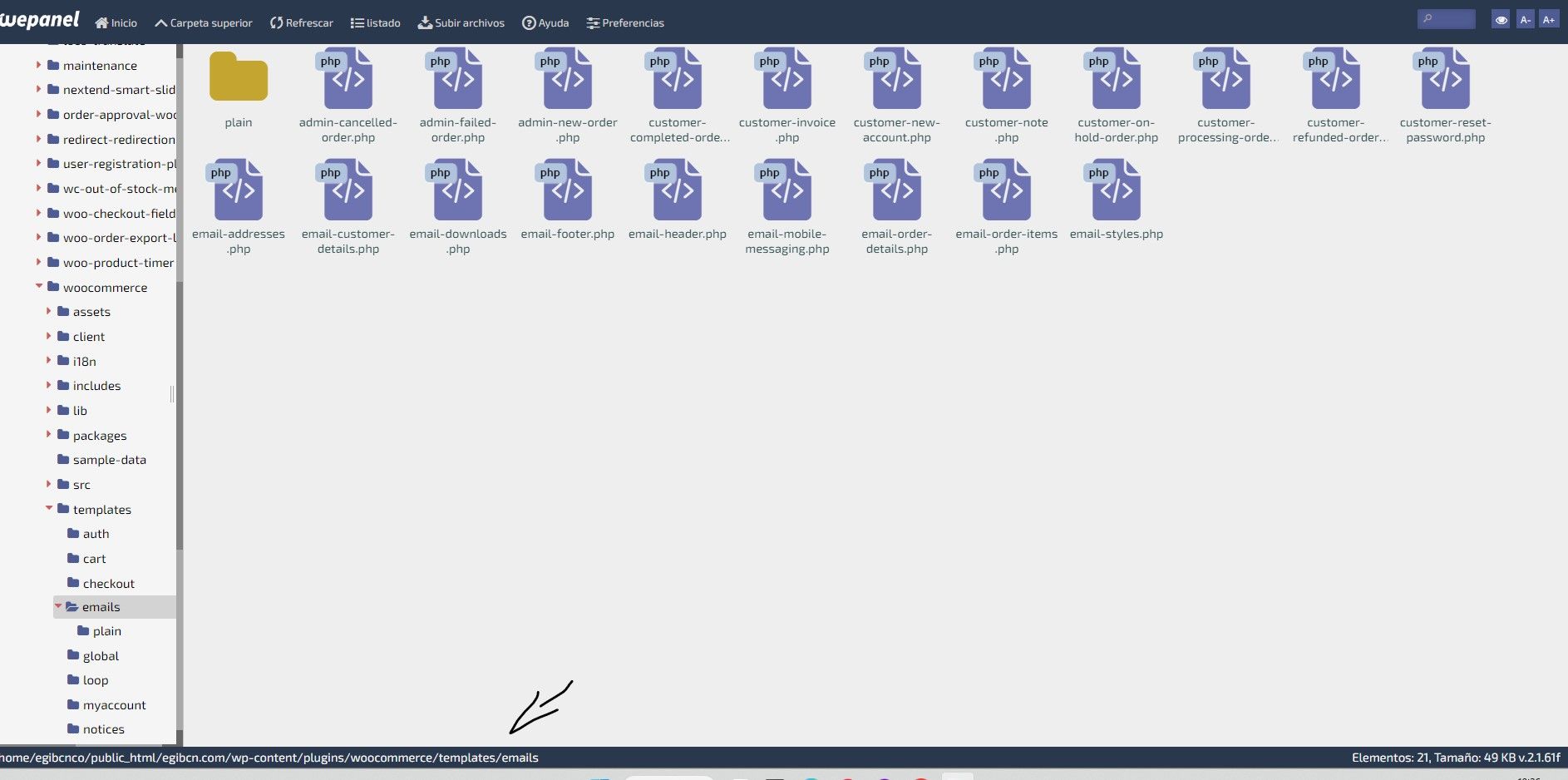This screenshot has height=780, width=1568.
Task: Go to Inicio home
Action: coord(116,22)
